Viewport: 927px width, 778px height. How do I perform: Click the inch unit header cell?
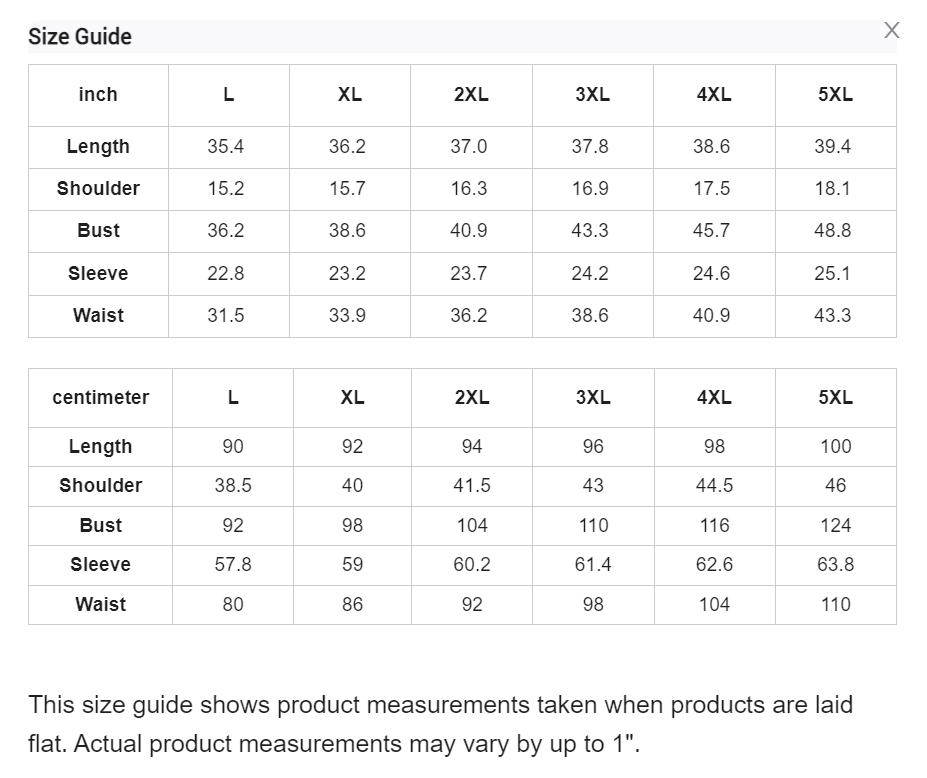click(x=98, y=95)
